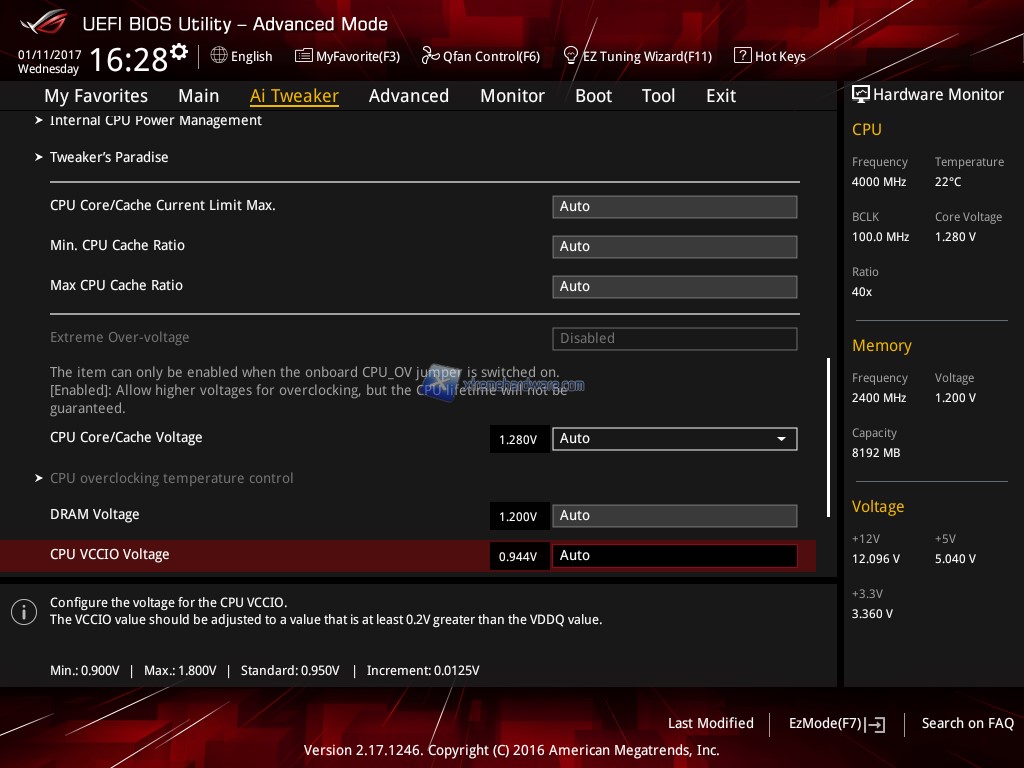Open Qfan Control via fan icon
This screenshot has width=1024, height=768.
[x=430, y=56]
